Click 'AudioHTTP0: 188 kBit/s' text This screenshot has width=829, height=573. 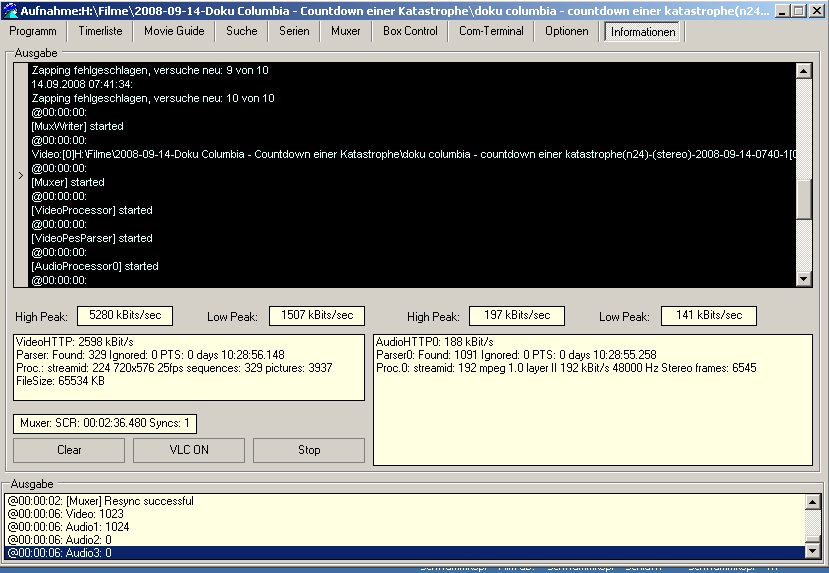click(434, 342)
